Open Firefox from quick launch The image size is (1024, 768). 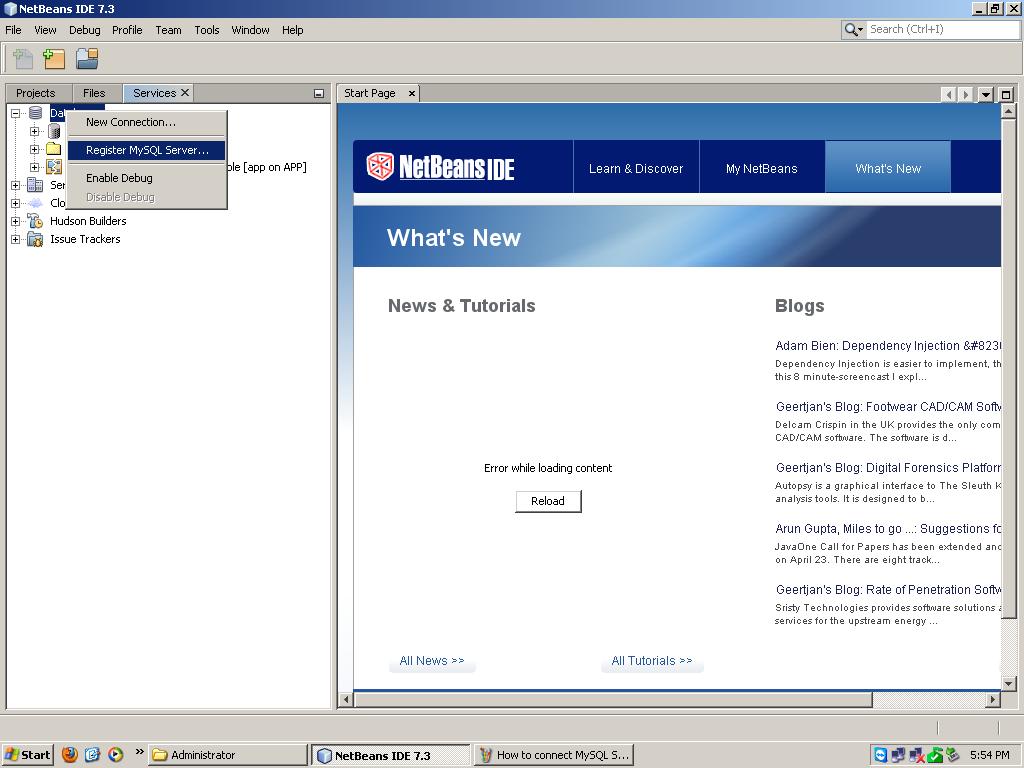pos(70,755)
